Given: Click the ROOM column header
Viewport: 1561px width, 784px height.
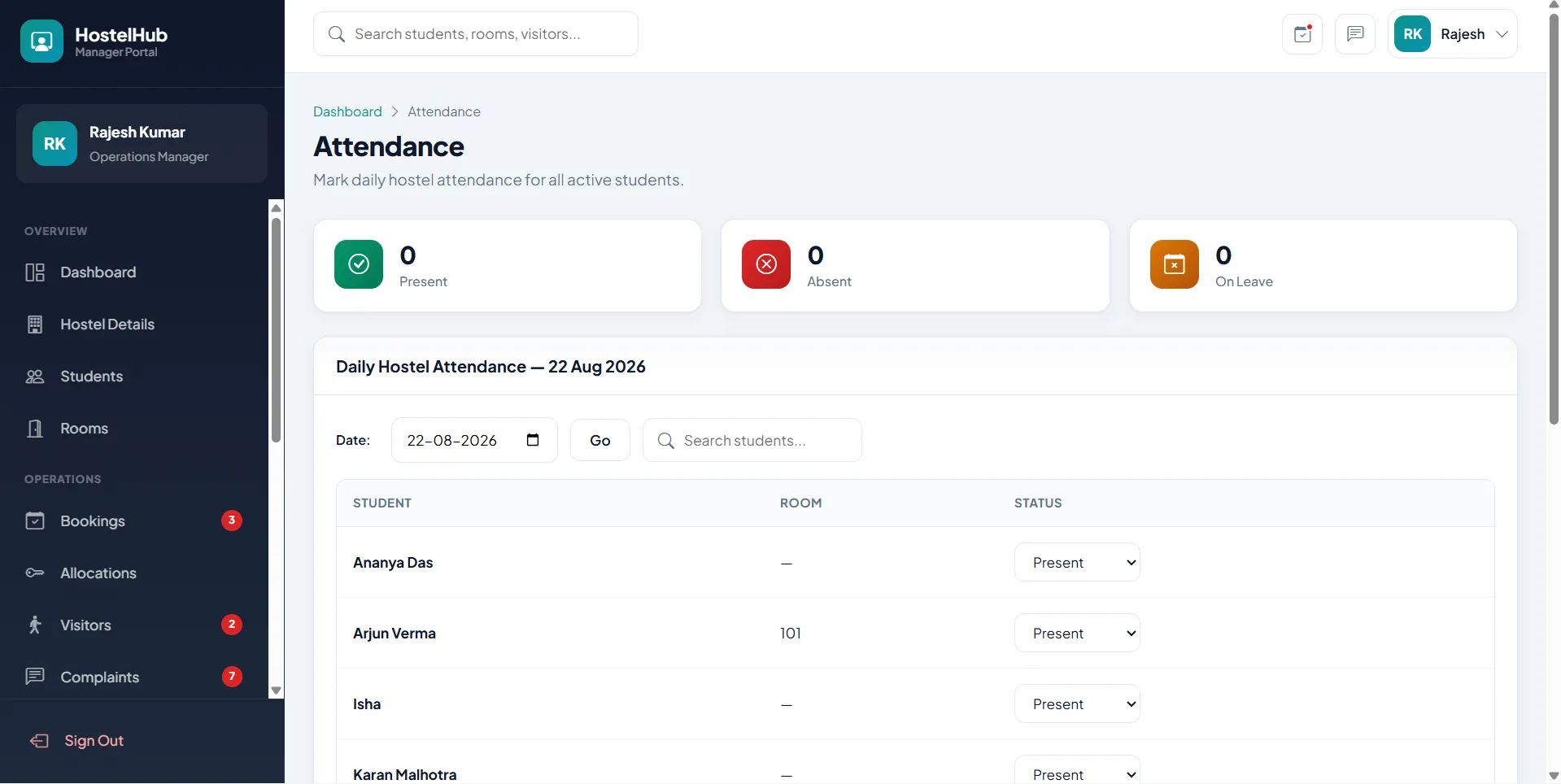Looking at the screenshot, I should [x=801, y=503].
